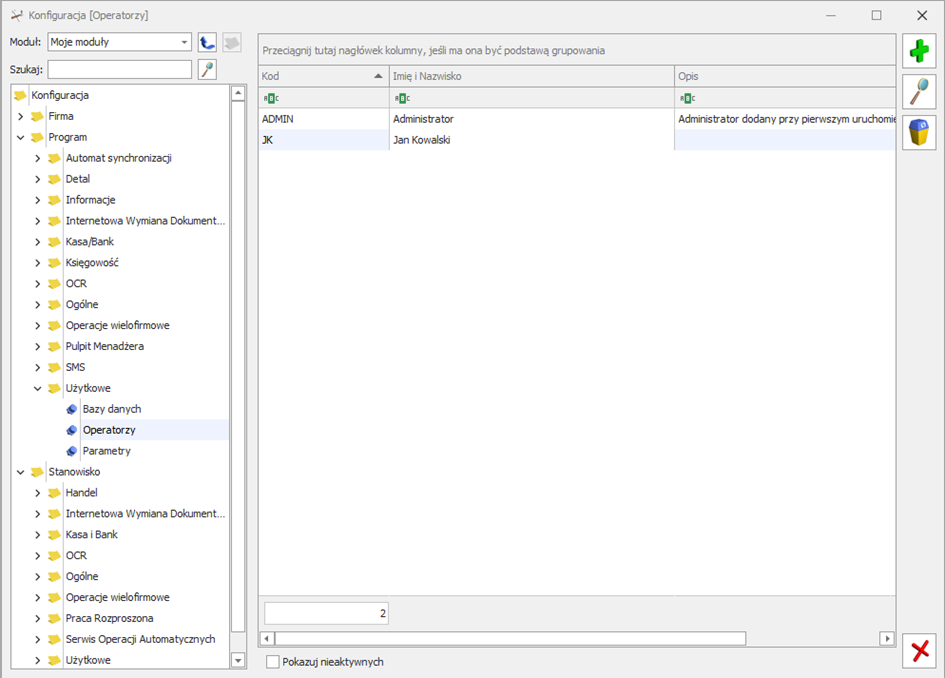Click the green plus add operator icon

919,51
